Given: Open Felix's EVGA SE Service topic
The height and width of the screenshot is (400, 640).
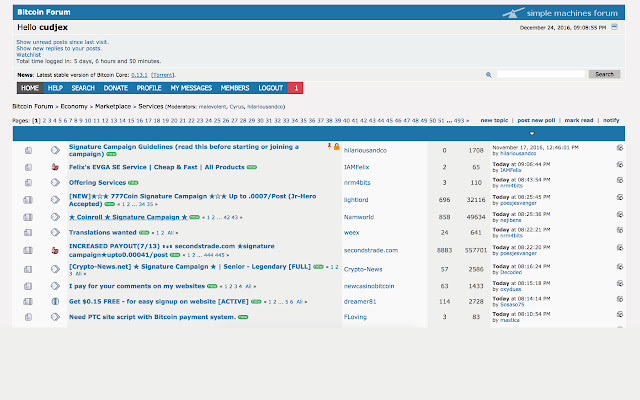Looking at the screenshot, I should 156,167.
